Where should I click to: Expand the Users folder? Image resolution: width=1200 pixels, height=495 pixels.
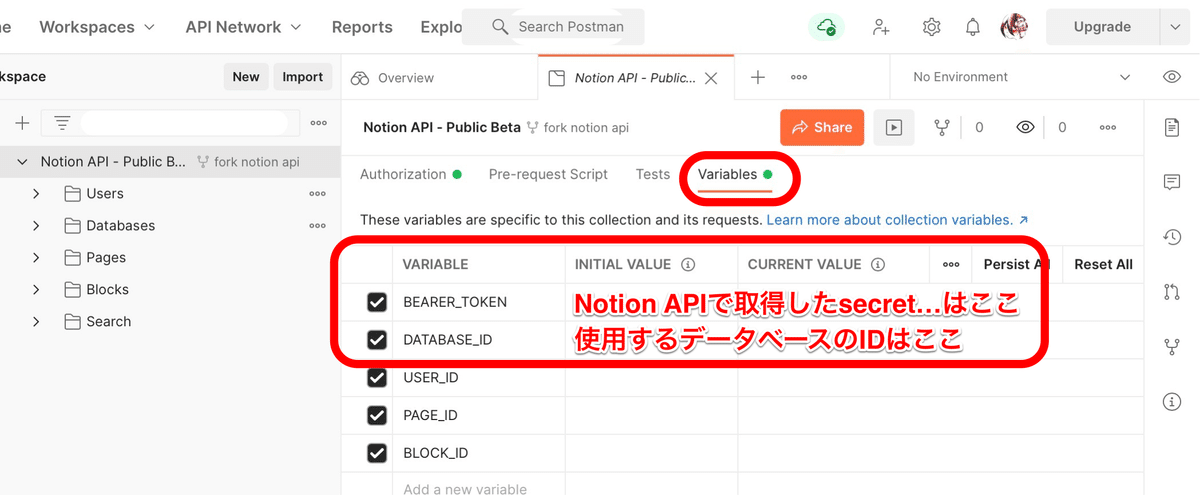[36, 193]
